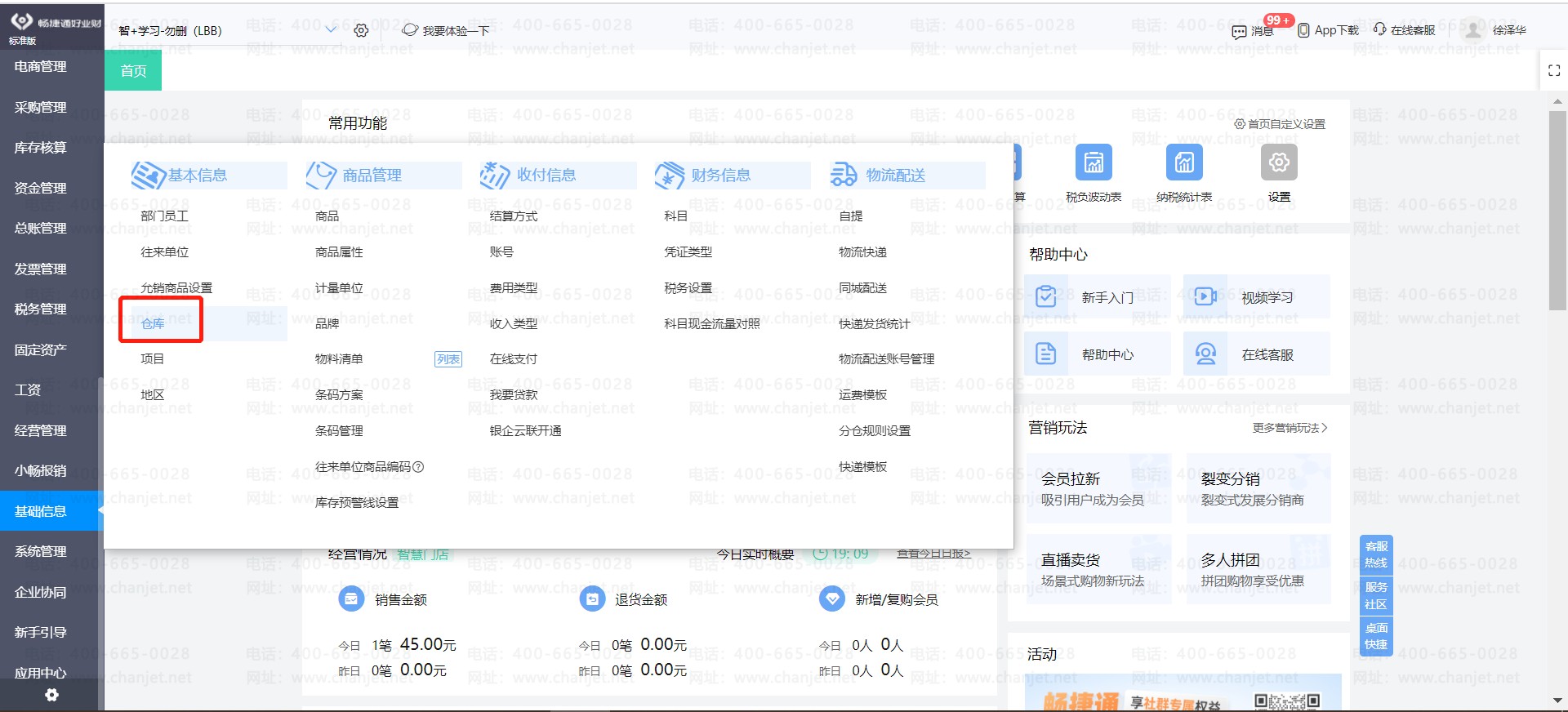Open the 税负波动表 report icon
This screenshot has height=712, width=1568.
click(x=1094, y=163)
